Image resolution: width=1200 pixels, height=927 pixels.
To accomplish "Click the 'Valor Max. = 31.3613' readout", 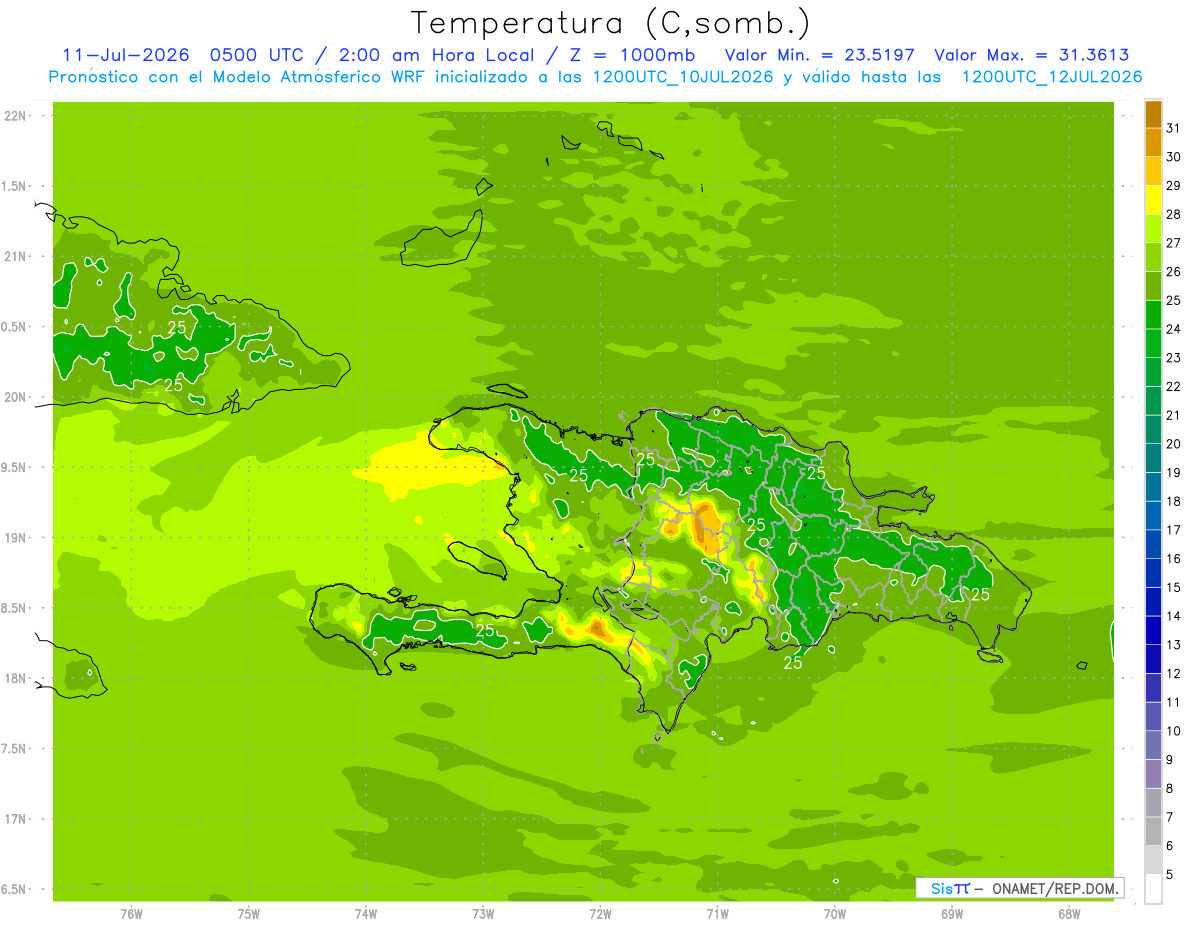I will [1032, 55].
